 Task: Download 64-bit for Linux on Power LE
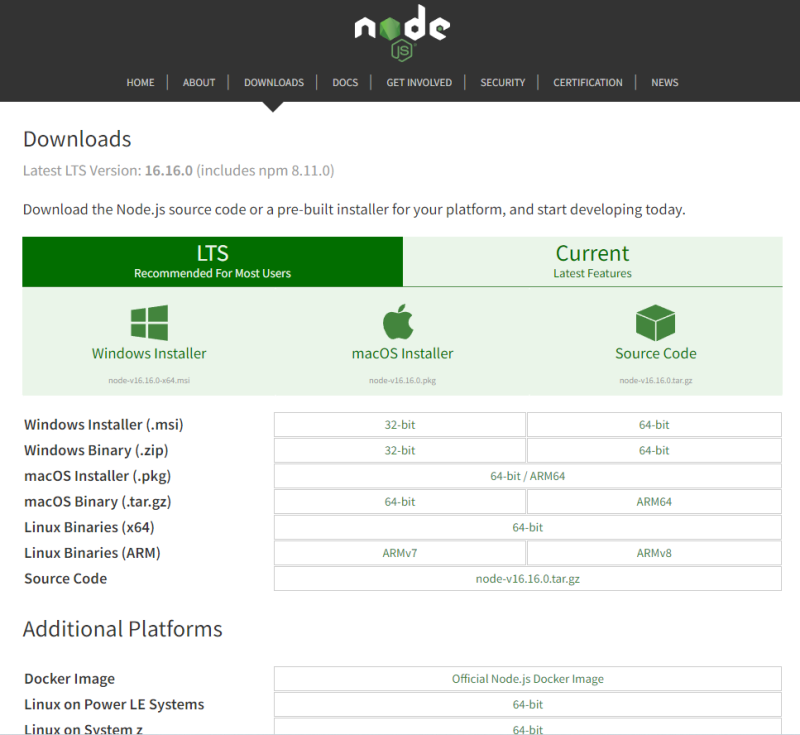[527, 704]
